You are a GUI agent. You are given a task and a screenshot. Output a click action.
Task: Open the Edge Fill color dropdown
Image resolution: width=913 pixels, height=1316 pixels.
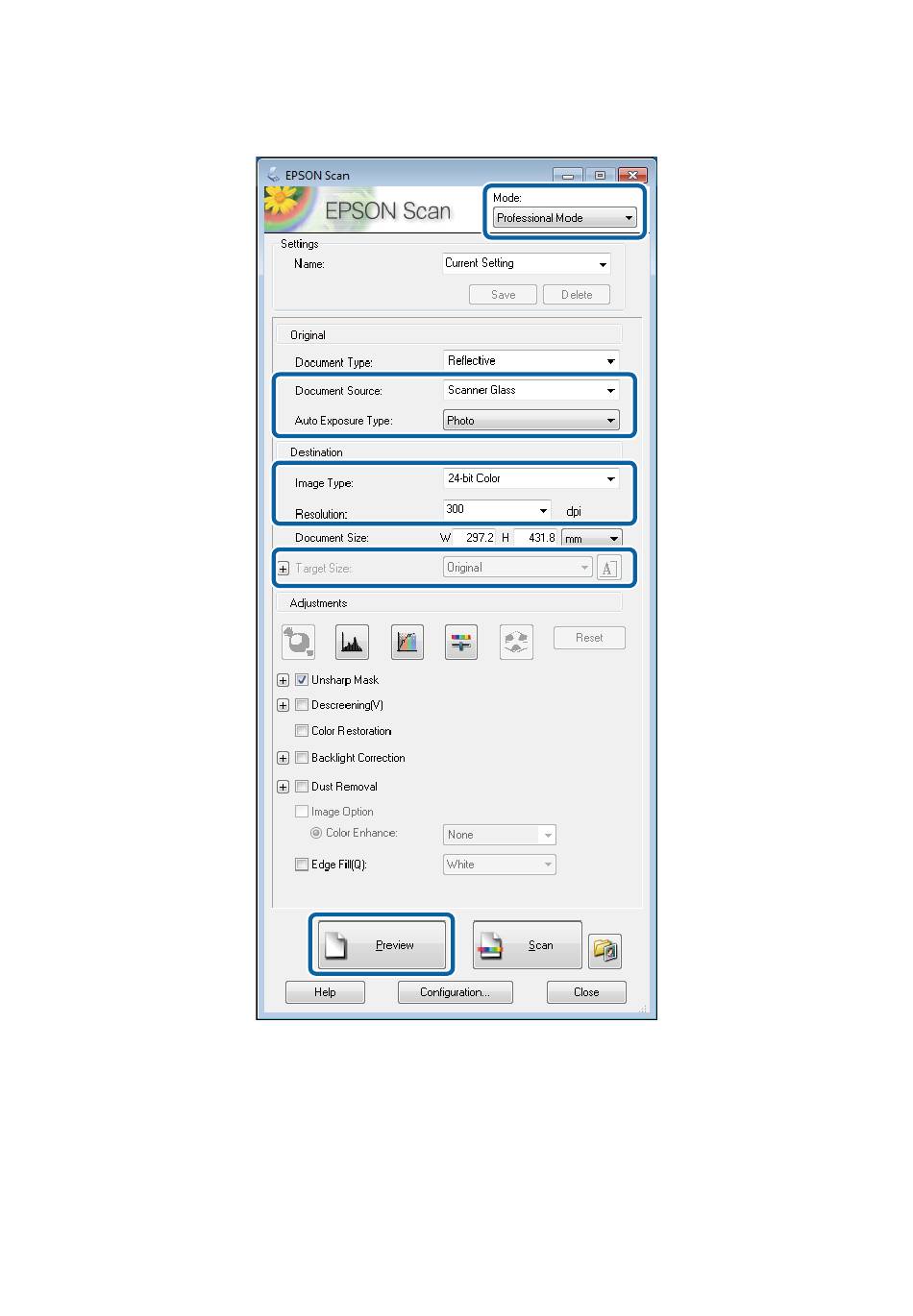pos(500,865)
